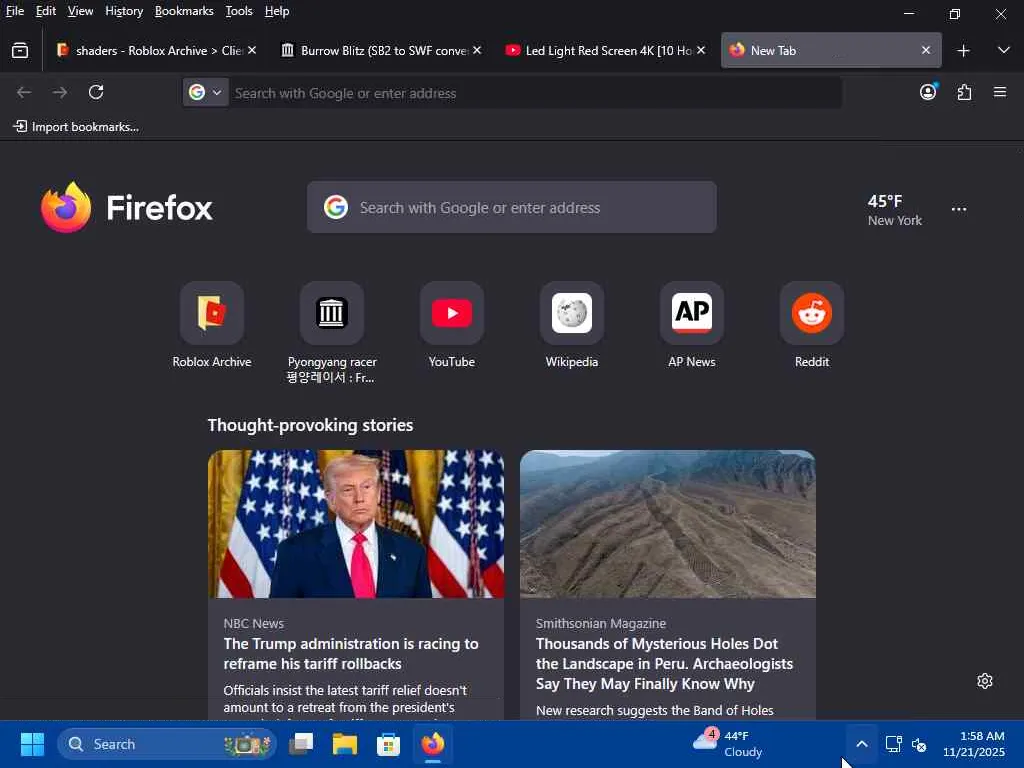The width and height of the screenshot is (1024, 768).
Task: Close the shaders - Roblox Archive tab
Action: click(x=252, y=50)
